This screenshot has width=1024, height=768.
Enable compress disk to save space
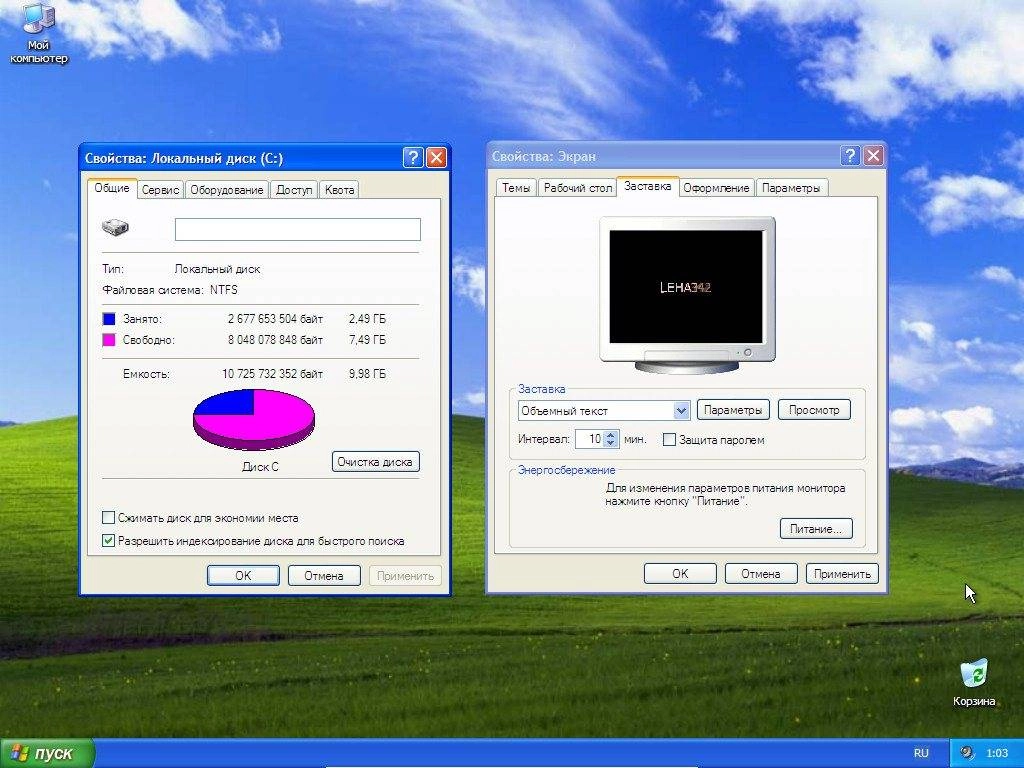108,518
